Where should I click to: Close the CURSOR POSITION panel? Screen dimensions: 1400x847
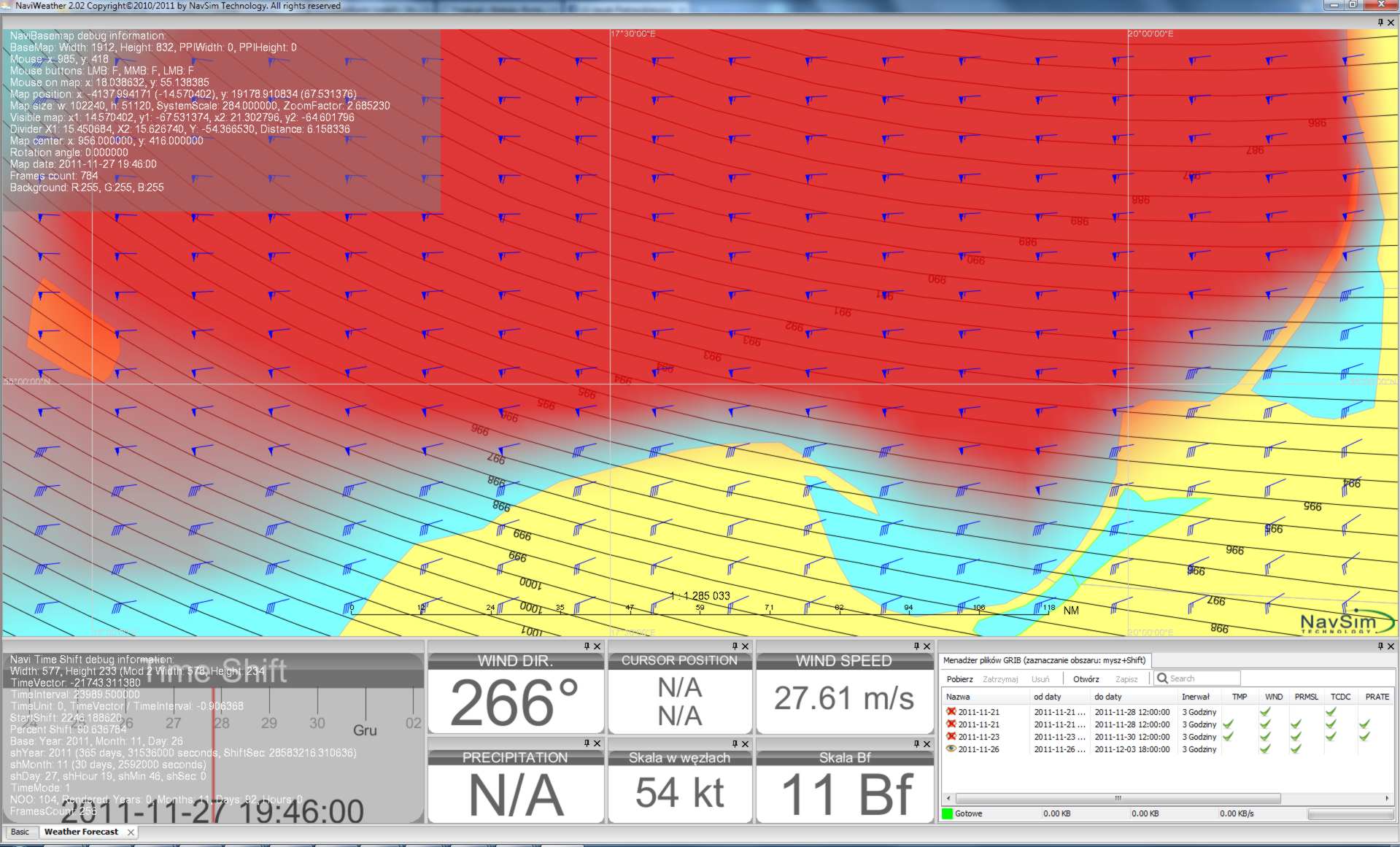tap(745, 646)
